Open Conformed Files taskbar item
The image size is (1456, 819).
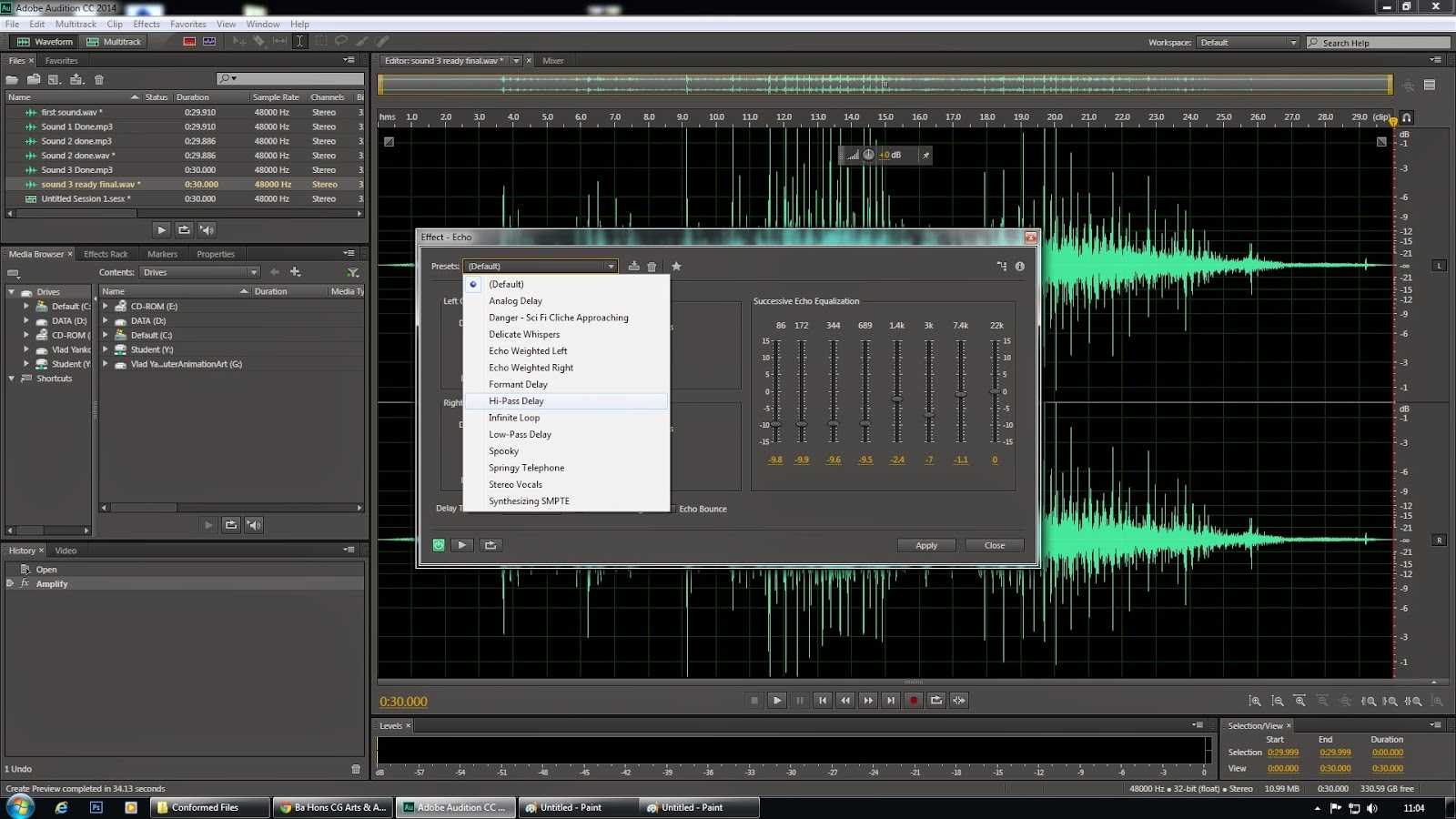(209, 807)
